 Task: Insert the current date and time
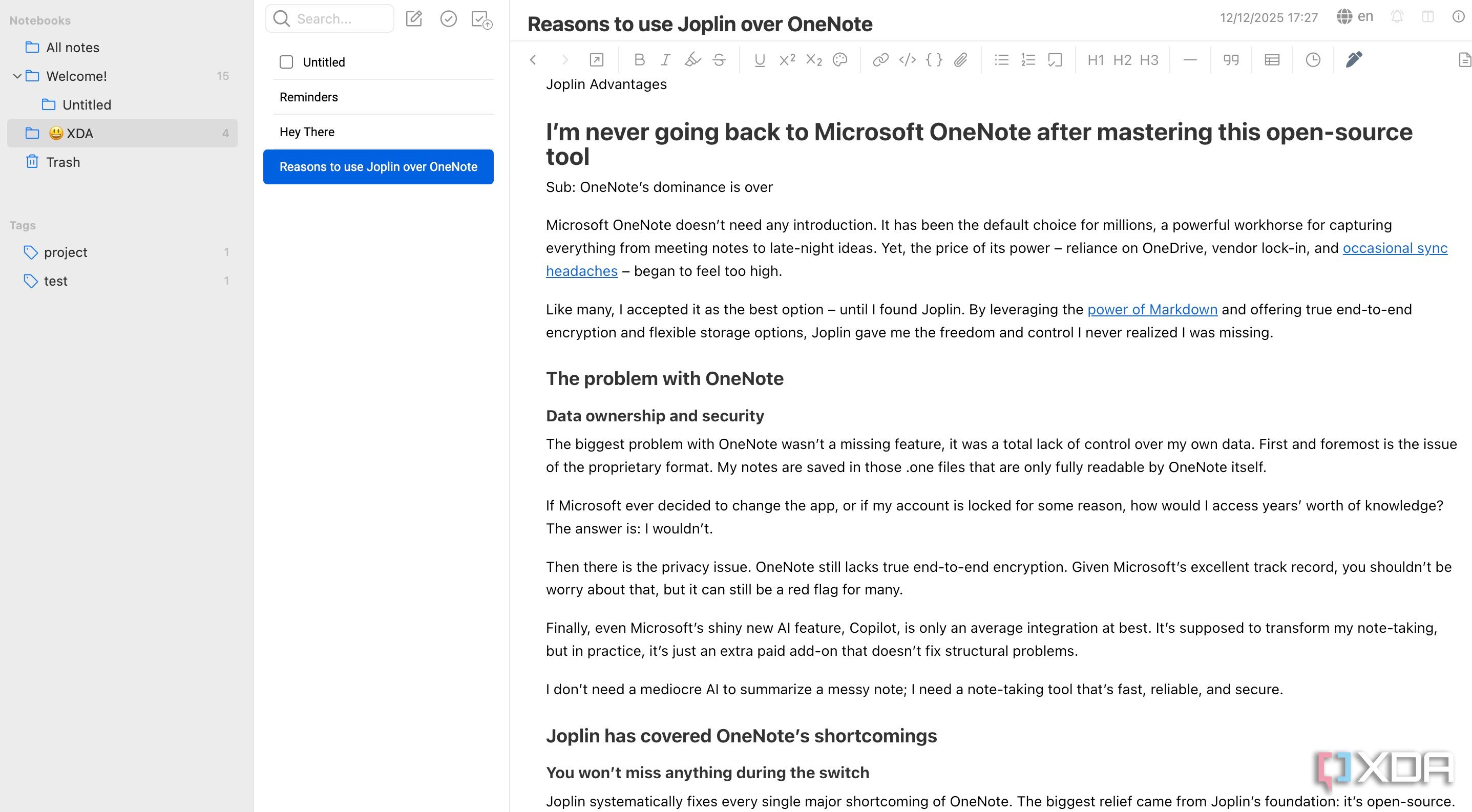[1313, 60]
